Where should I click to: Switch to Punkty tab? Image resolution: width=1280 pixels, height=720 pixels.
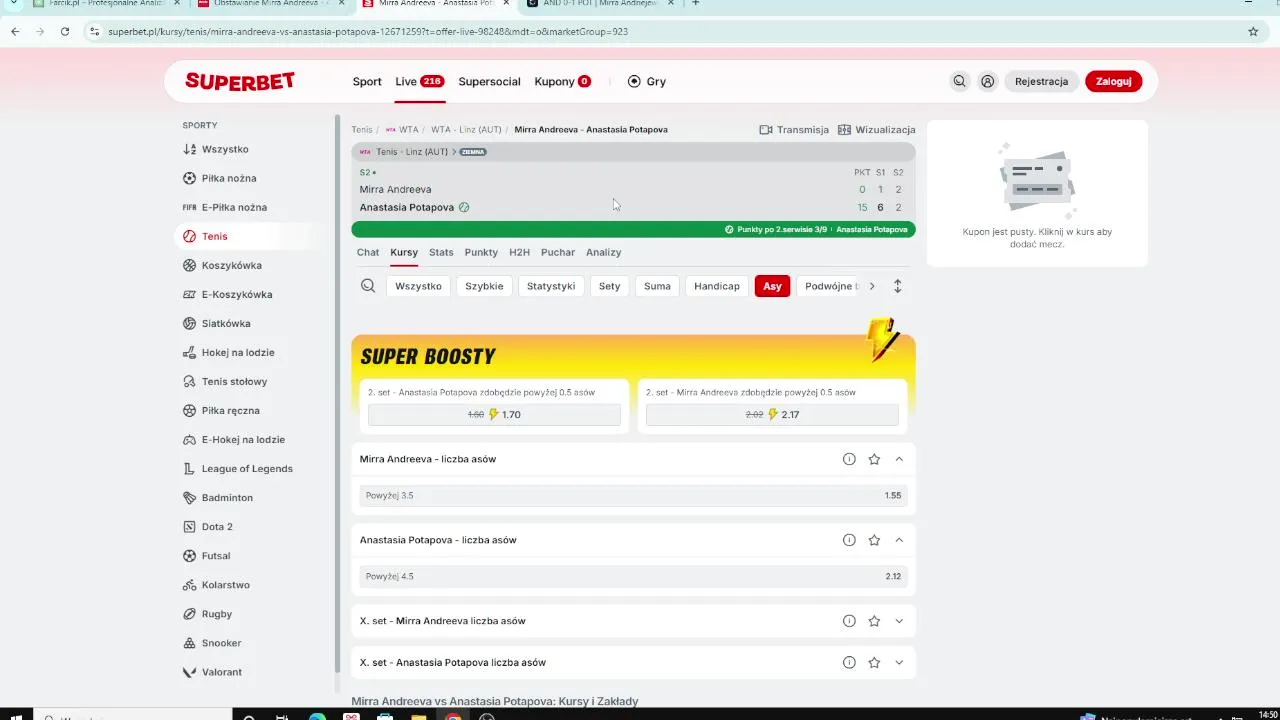pyautogui.click(x=481, y=252)
